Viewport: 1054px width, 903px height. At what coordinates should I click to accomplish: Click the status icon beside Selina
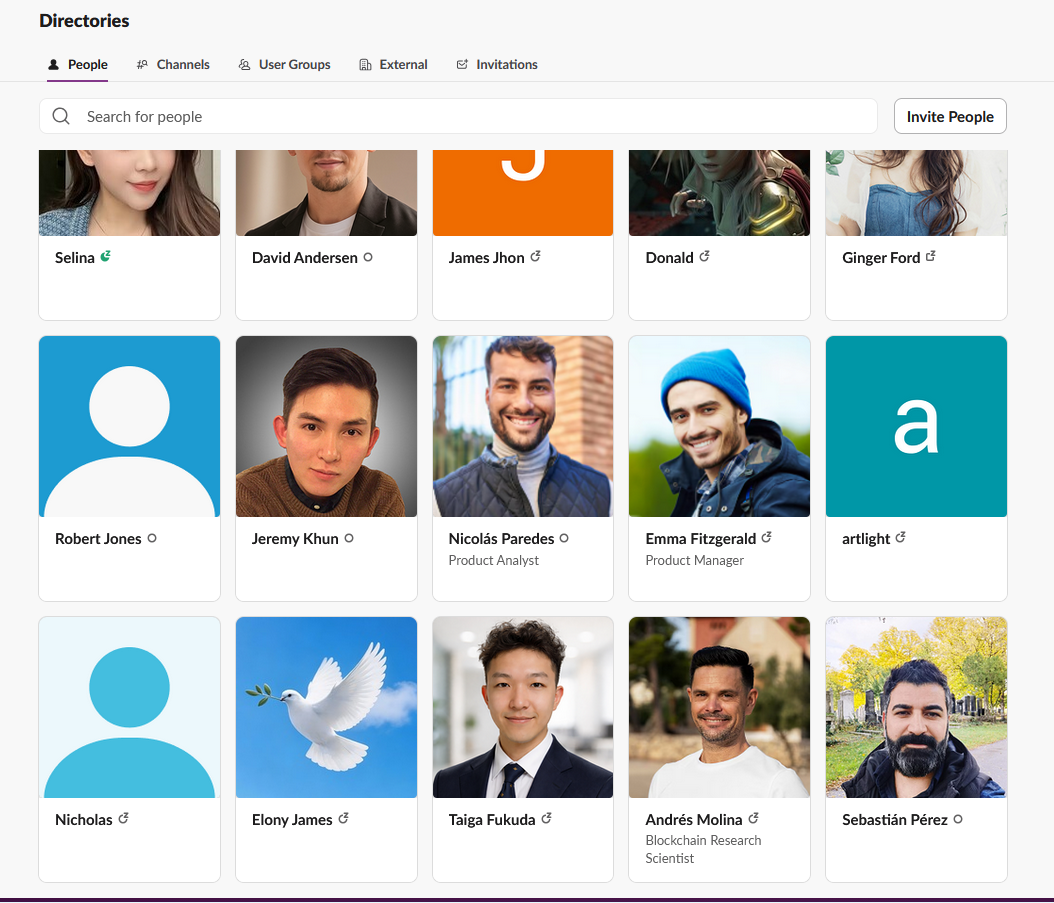(x=106, y=257)
